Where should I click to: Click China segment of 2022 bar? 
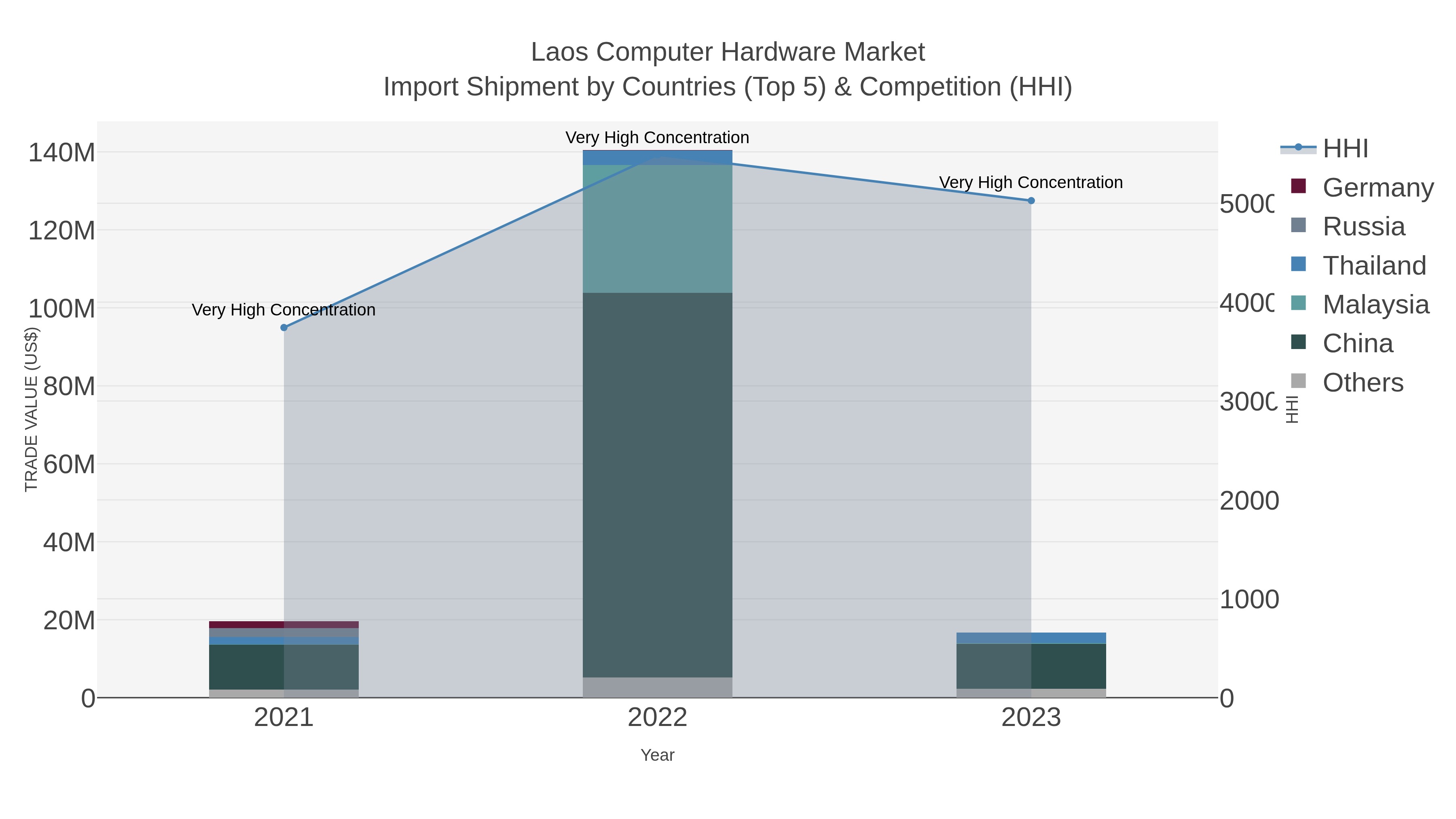657,485
